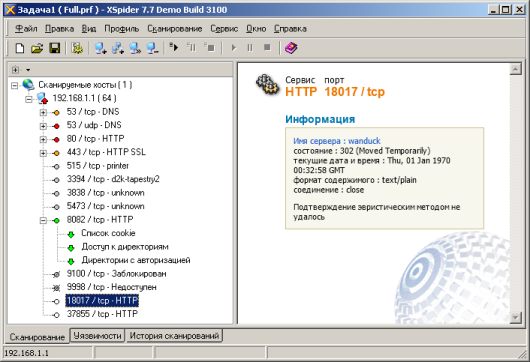Switch to the История сканирований tab

[174, 336]
